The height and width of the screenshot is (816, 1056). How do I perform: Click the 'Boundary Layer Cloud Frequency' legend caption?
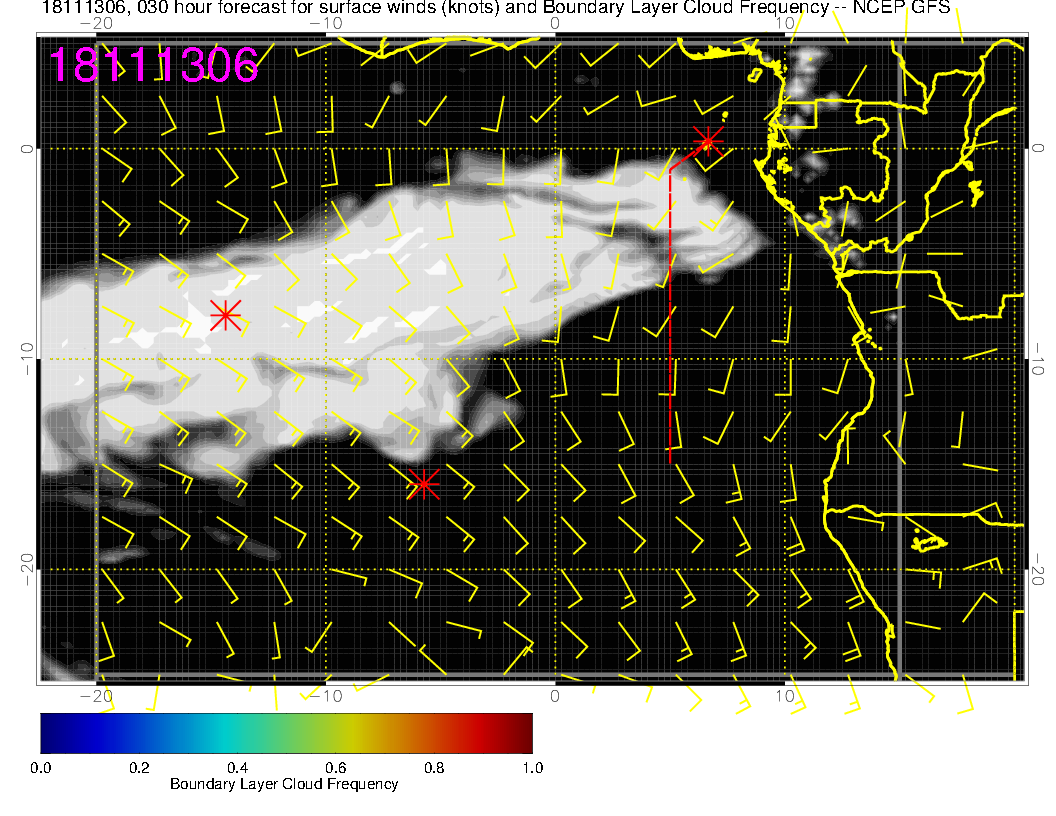(284, 784)
